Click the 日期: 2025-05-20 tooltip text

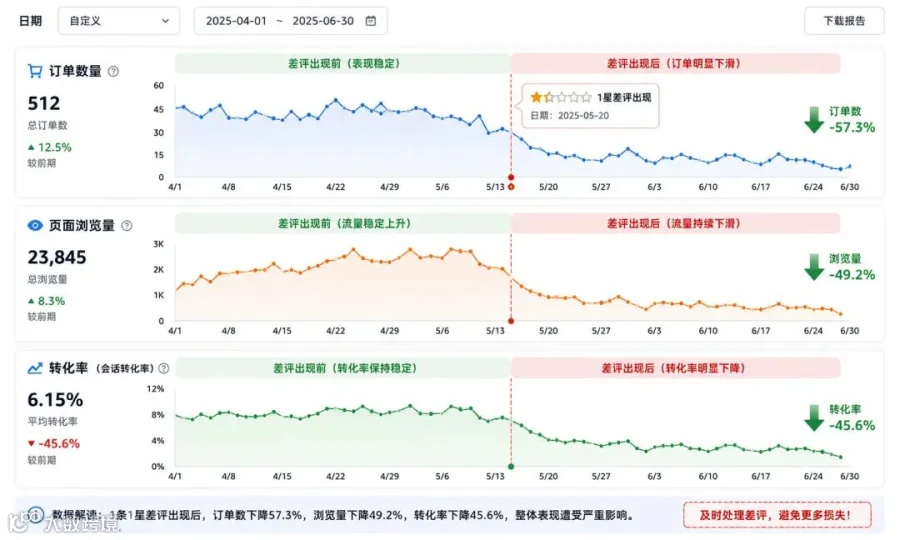coord(569,115)
